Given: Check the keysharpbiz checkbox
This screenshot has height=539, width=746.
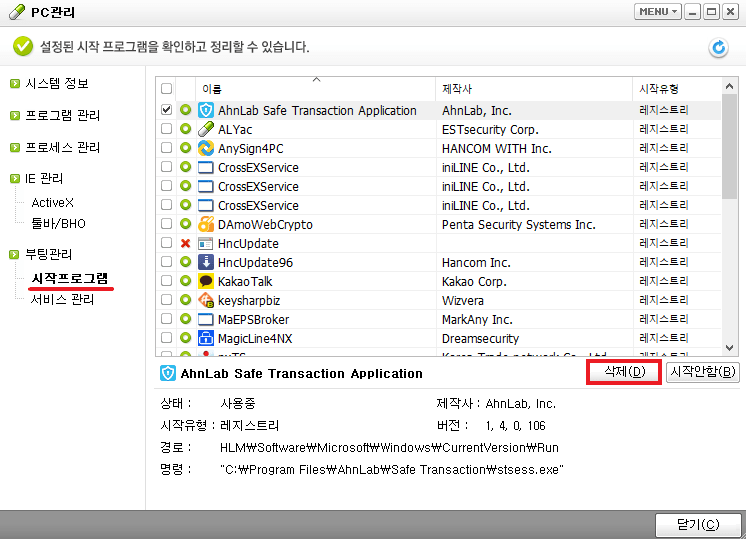Looking at the screenshot, I should point(167,300).
